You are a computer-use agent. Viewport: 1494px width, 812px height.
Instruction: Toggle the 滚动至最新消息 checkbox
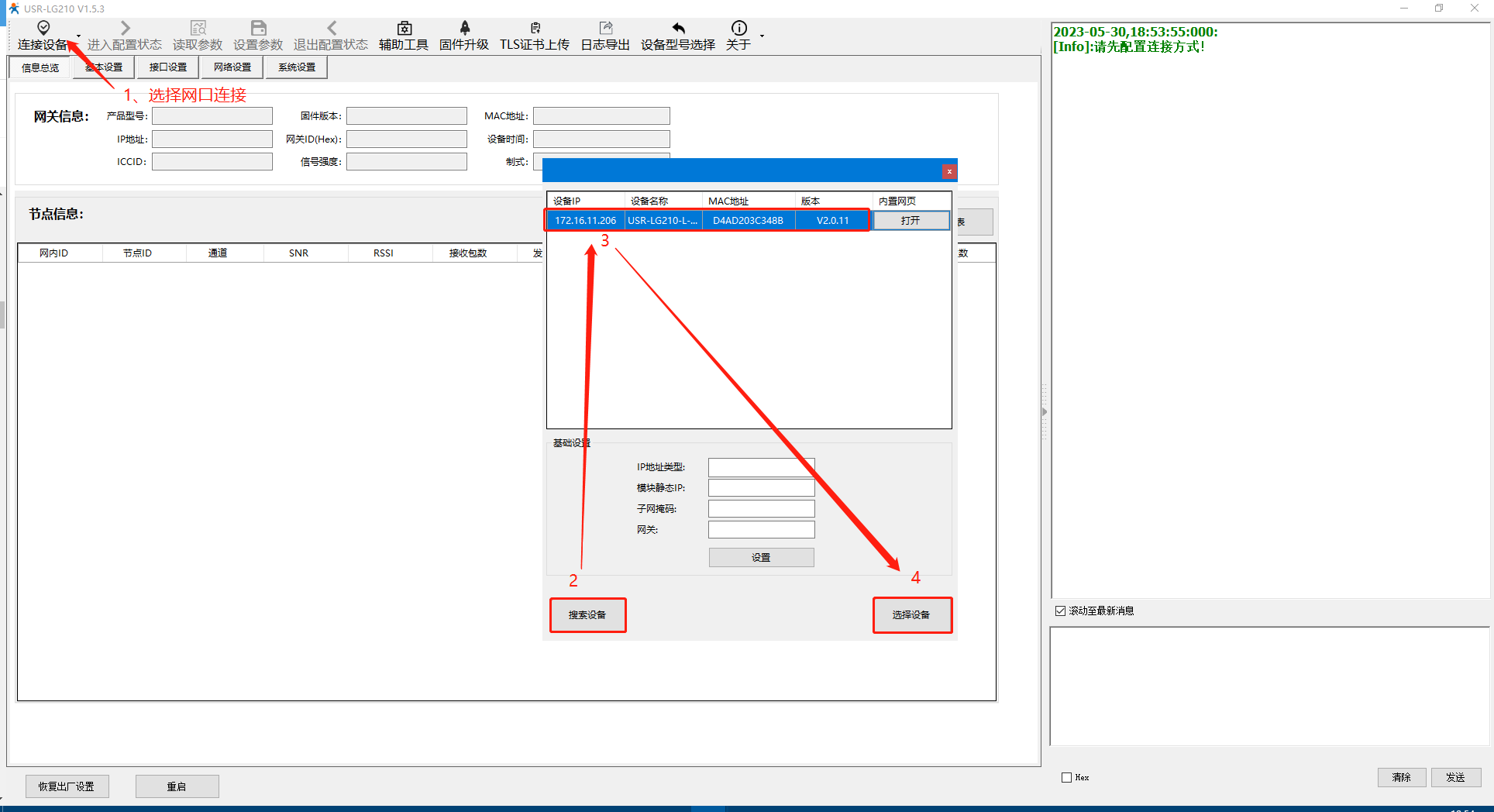(1061, 611)
